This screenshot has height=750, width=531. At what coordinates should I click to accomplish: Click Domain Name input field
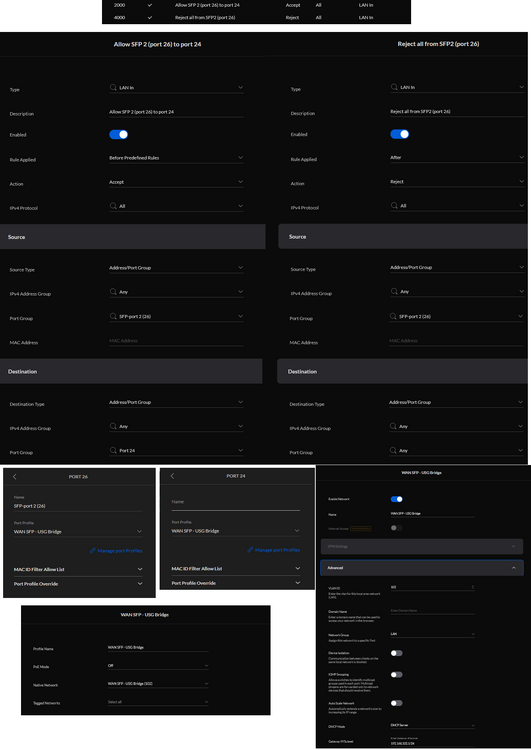click(x=432, y=611)
